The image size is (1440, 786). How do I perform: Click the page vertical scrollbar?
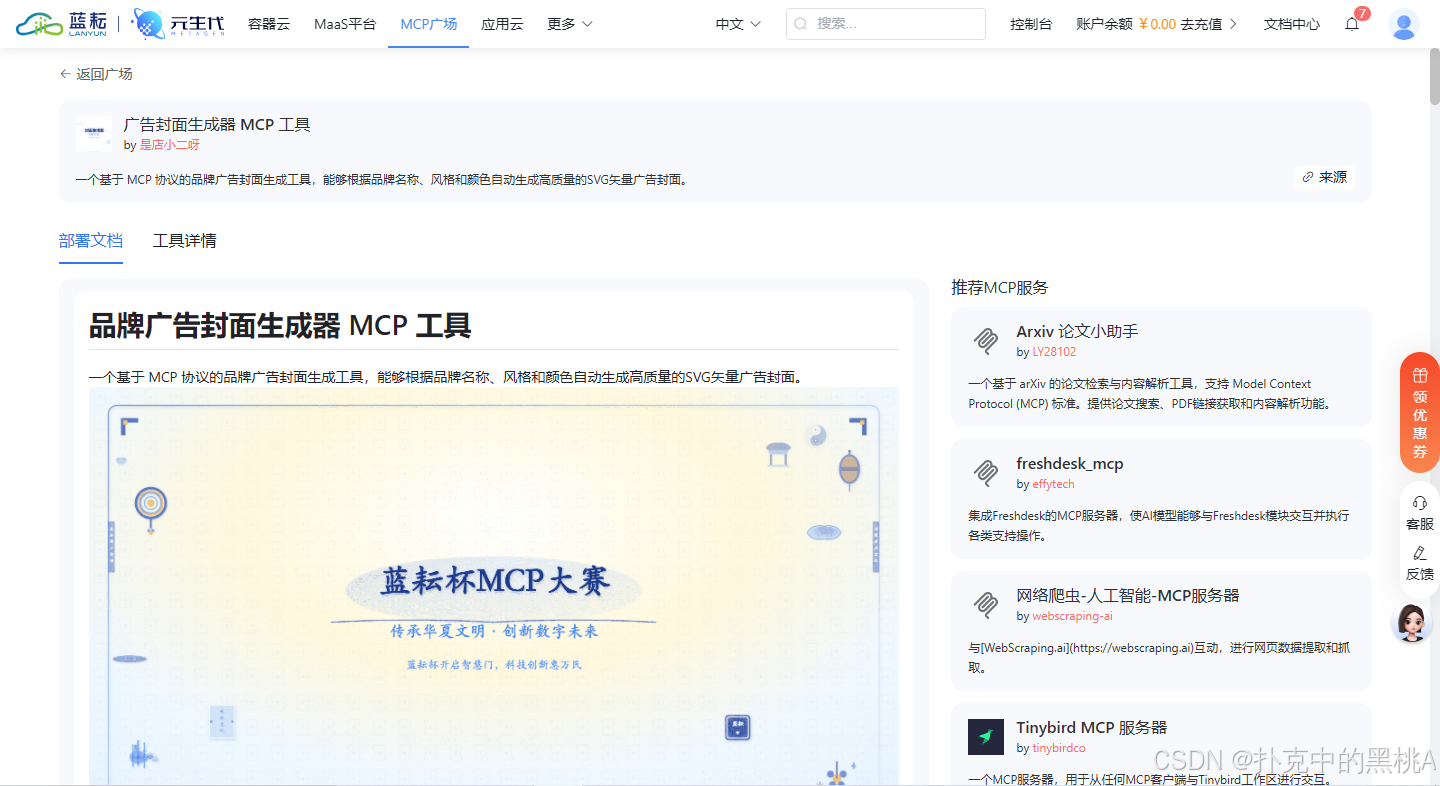(x=1435, y=76)
